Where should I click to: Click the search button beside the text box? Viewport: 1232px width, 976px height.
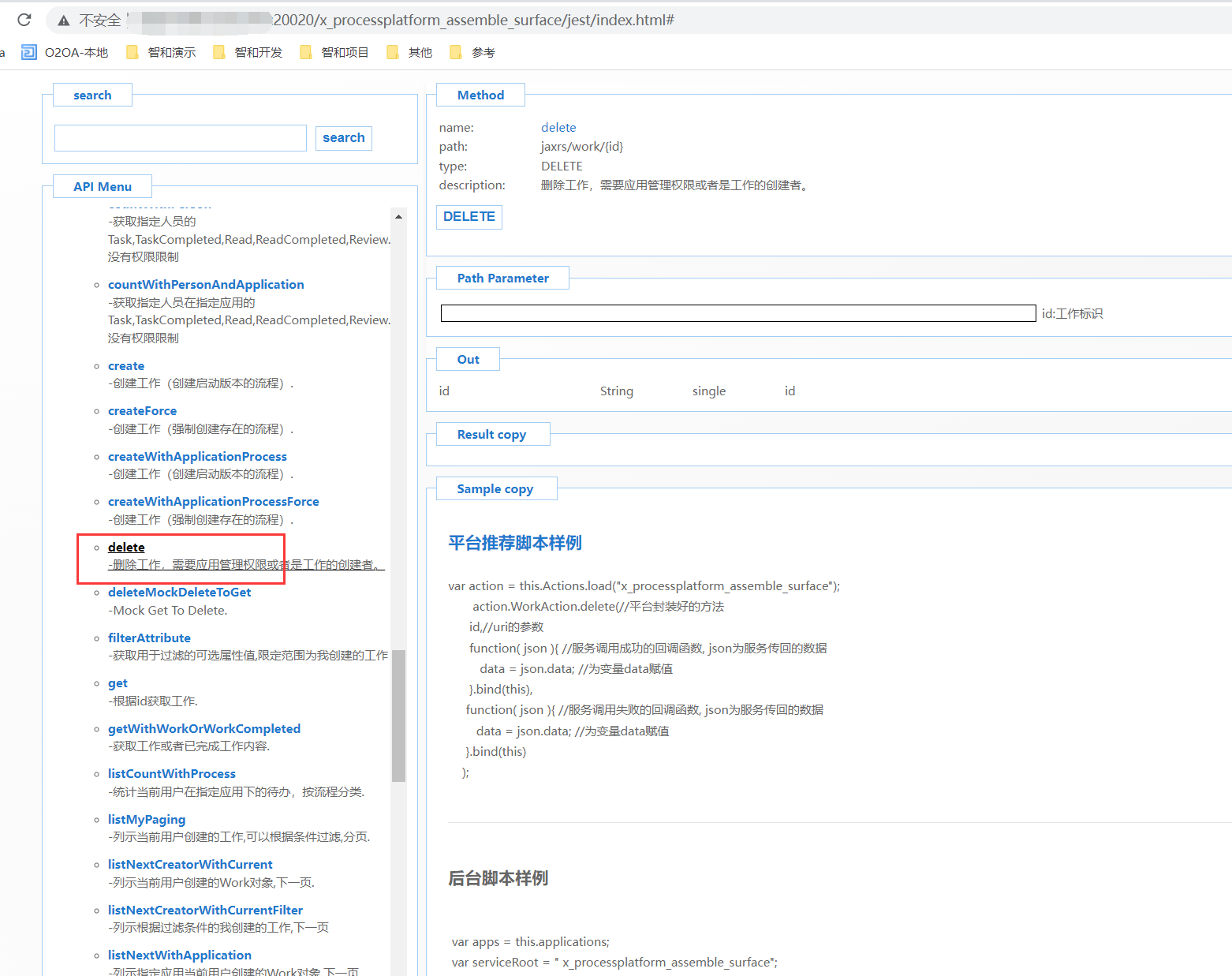point(344,138)
